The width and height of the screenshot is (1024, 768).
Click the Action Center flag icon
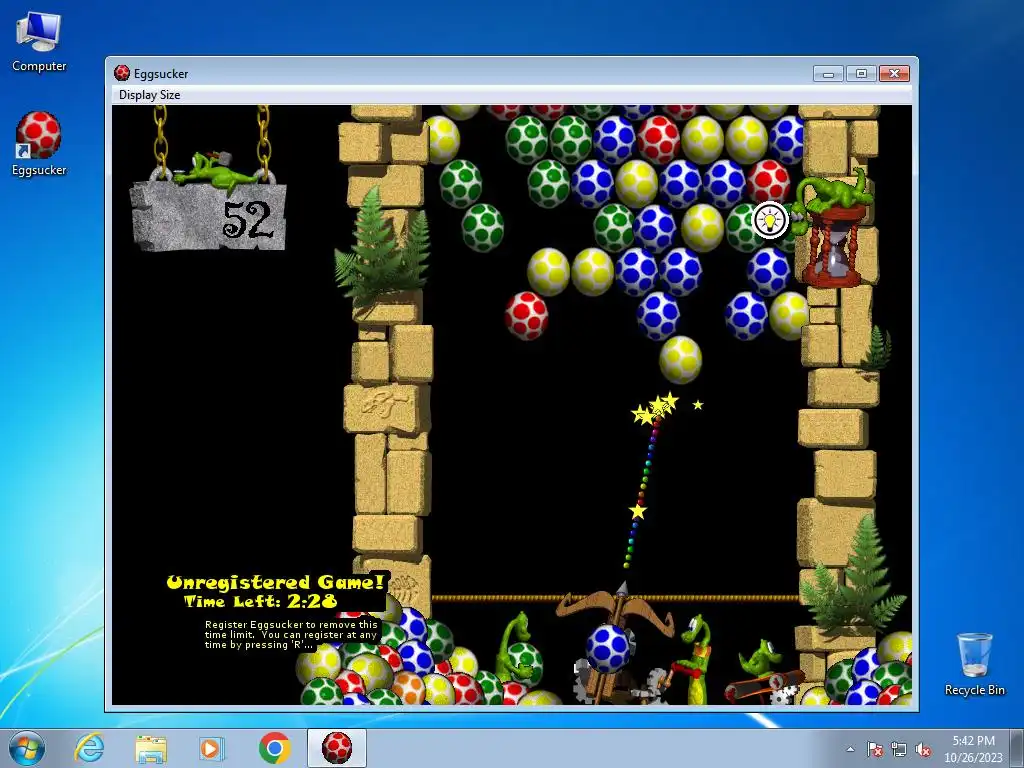[x=874, y=749]
